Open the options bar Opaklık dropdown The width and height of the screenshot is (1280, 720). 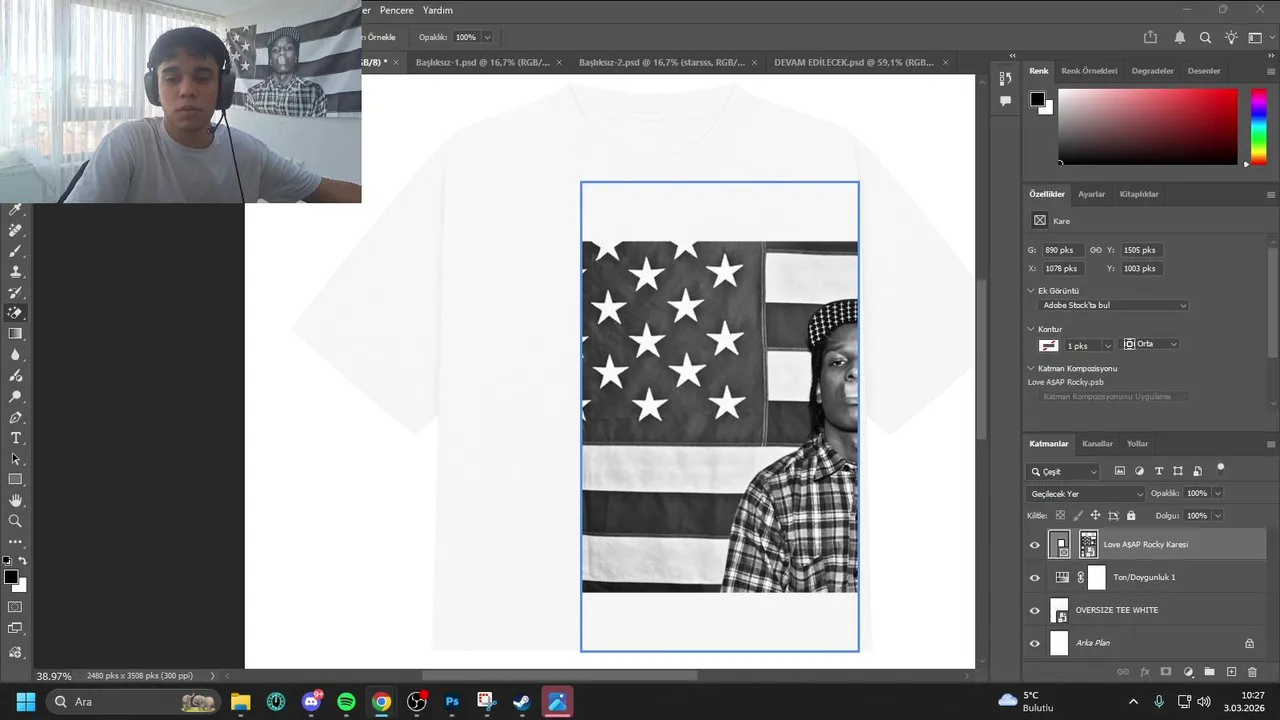click(x=488, y=37)
